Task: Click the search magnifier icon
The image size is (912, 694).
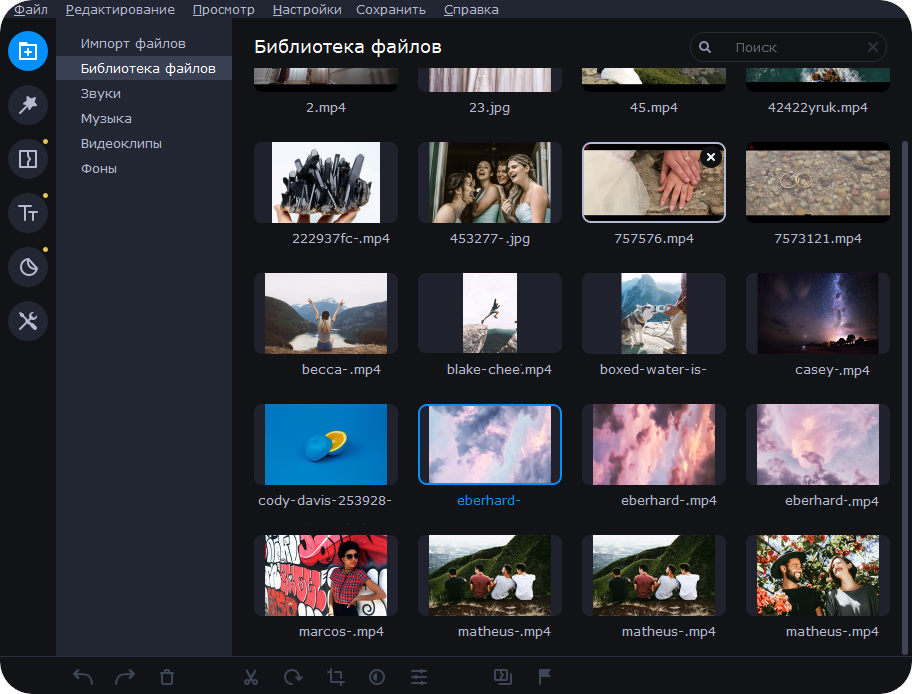Action: tap(705, 47)
